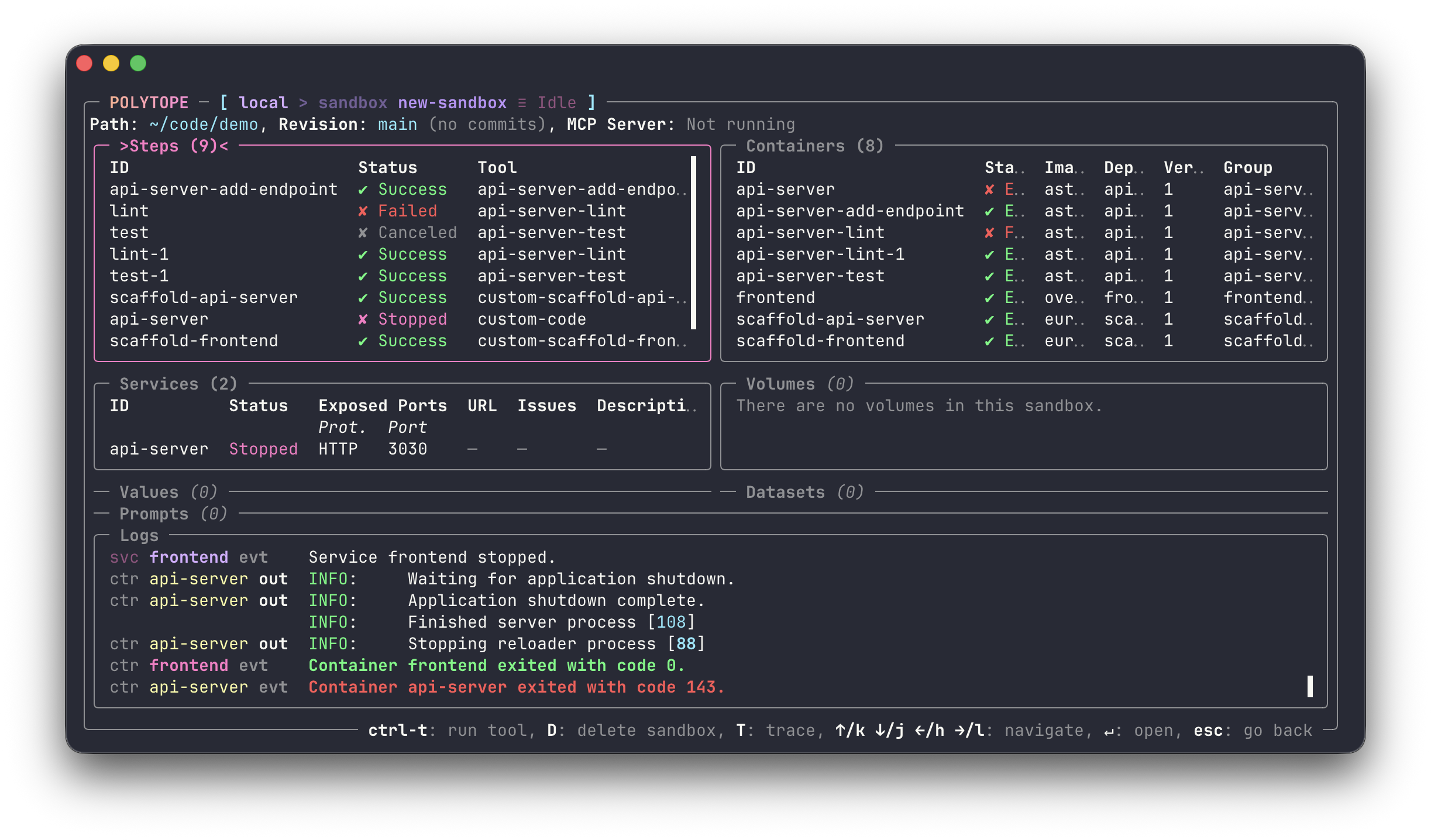Click the Logs panel scroll indicator

[1310, 686]
